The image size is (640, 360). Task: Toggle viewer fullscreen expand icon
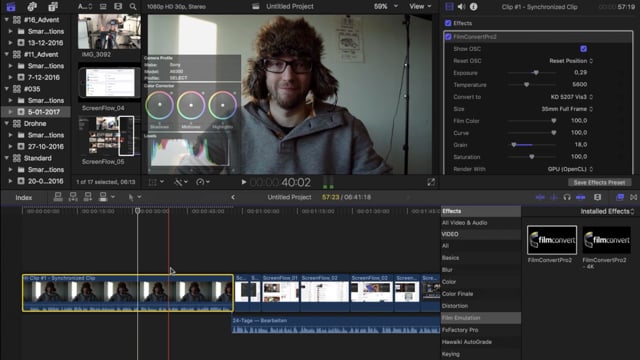[x=431, y=182]
